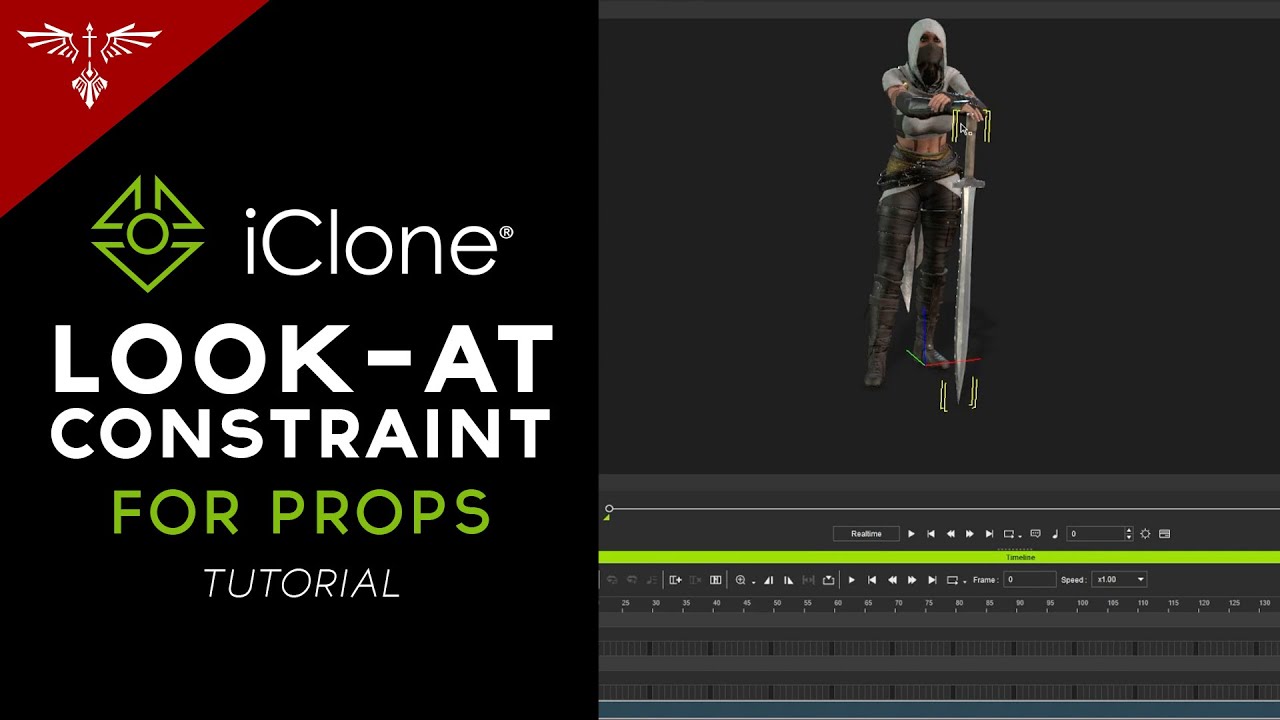Step to previous frame in upper playback bar
The image size is (1280, 720).
point(950,534)
